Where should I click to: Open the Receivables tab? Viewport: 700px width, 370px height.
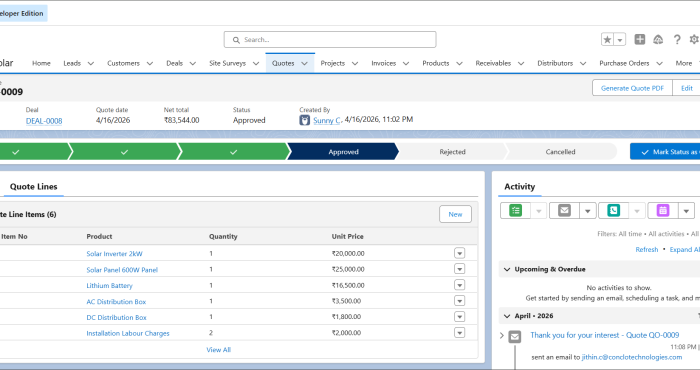click(x=493, y=63)
